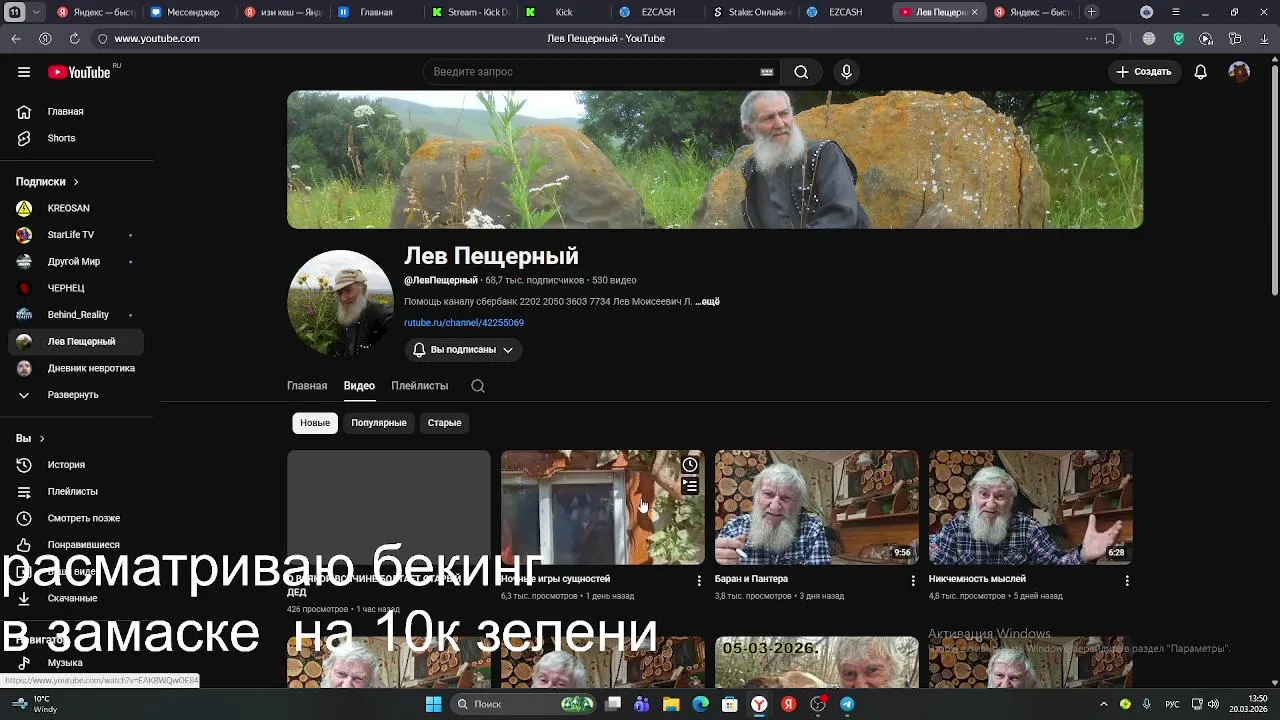Switch to the Stream - Kick browser tab
The height and width of the screenshot is (720, 1280).
tap(470, 12)
